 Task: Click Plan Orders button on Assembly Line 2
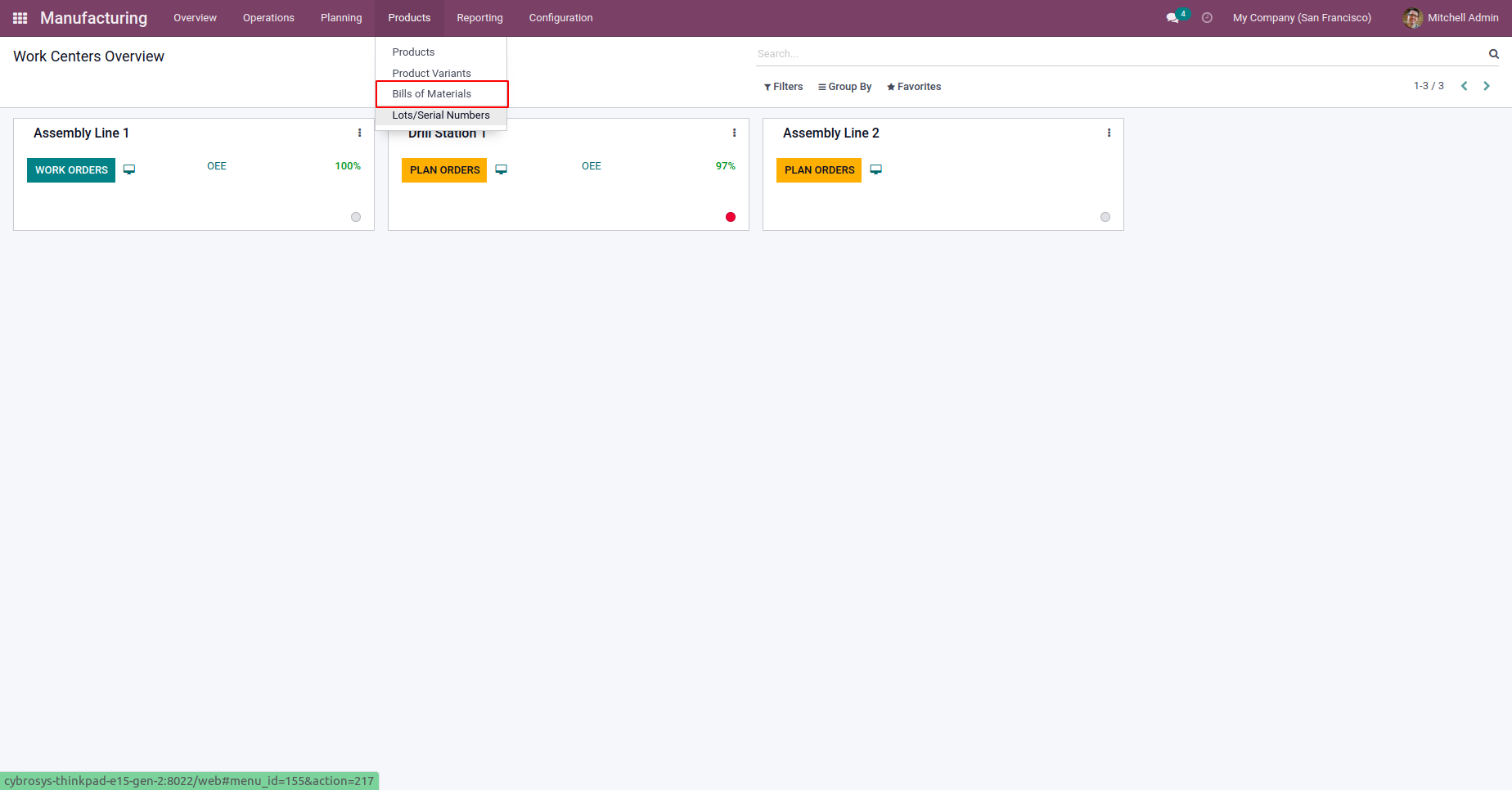819,170
